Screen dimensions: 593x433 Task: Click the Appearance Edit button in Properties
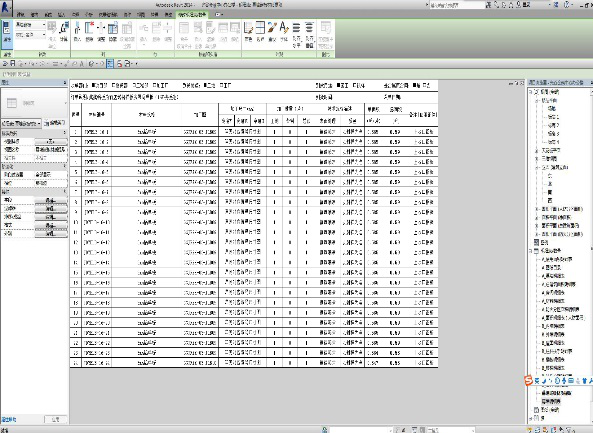(x=51, y=234)
